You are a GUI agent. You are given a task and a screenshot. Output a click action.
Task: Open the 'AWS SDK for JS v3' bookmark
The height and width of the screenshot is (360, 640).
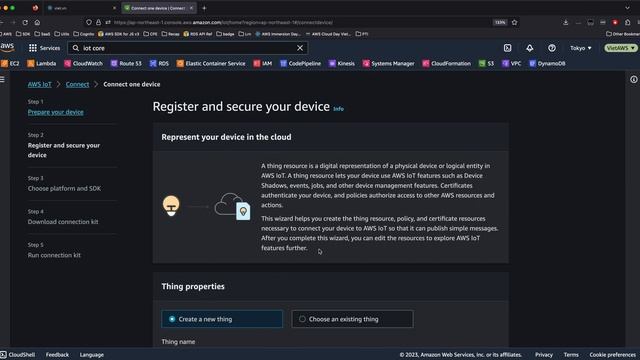click(x=119, y=34)
